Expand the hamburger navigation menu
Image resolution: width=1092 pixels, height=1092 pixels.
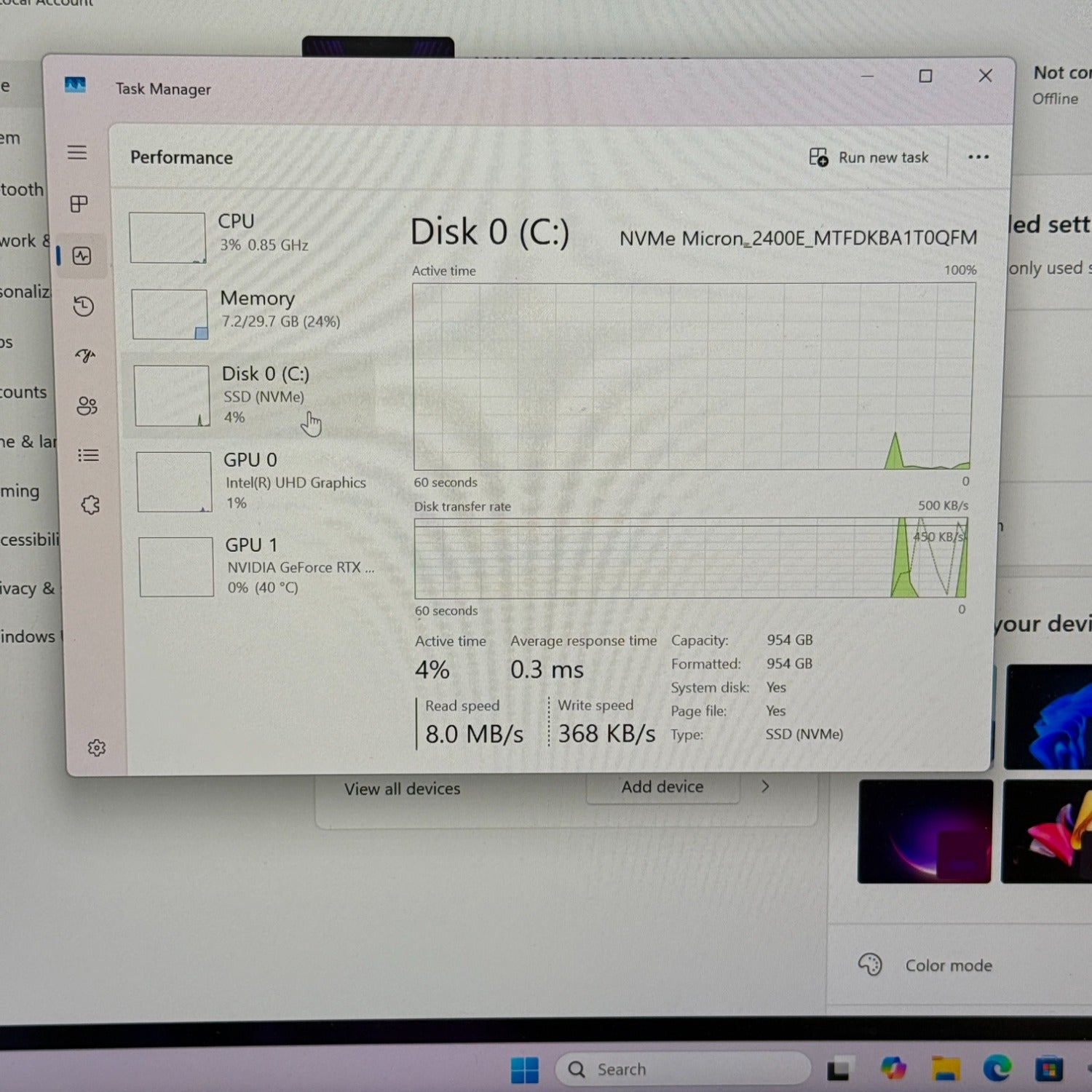coord(77,152)
